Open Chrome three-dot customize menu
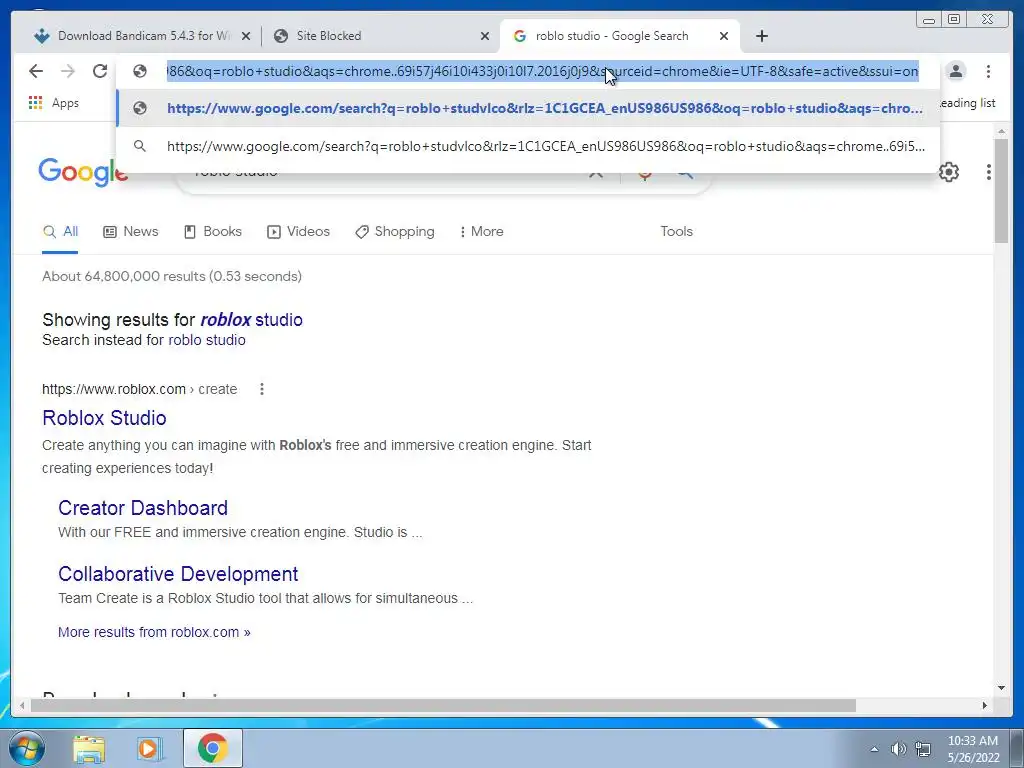Image resolution: width=1024 pixels, height=768 pixels. click(988, 71)
